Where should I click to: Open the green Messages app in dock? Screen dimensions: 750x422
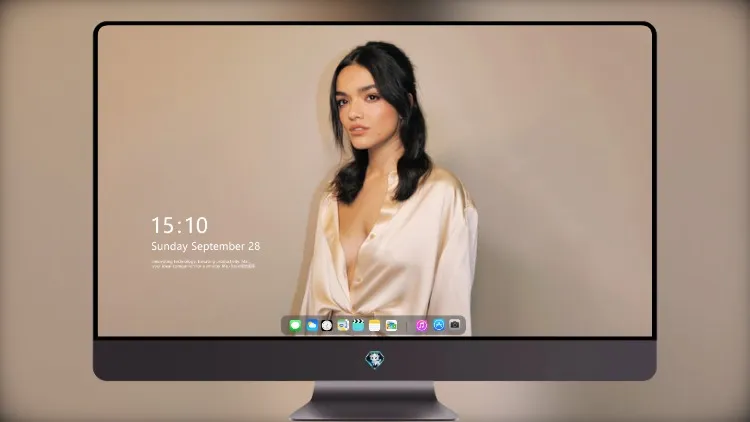tap(295, 325)
